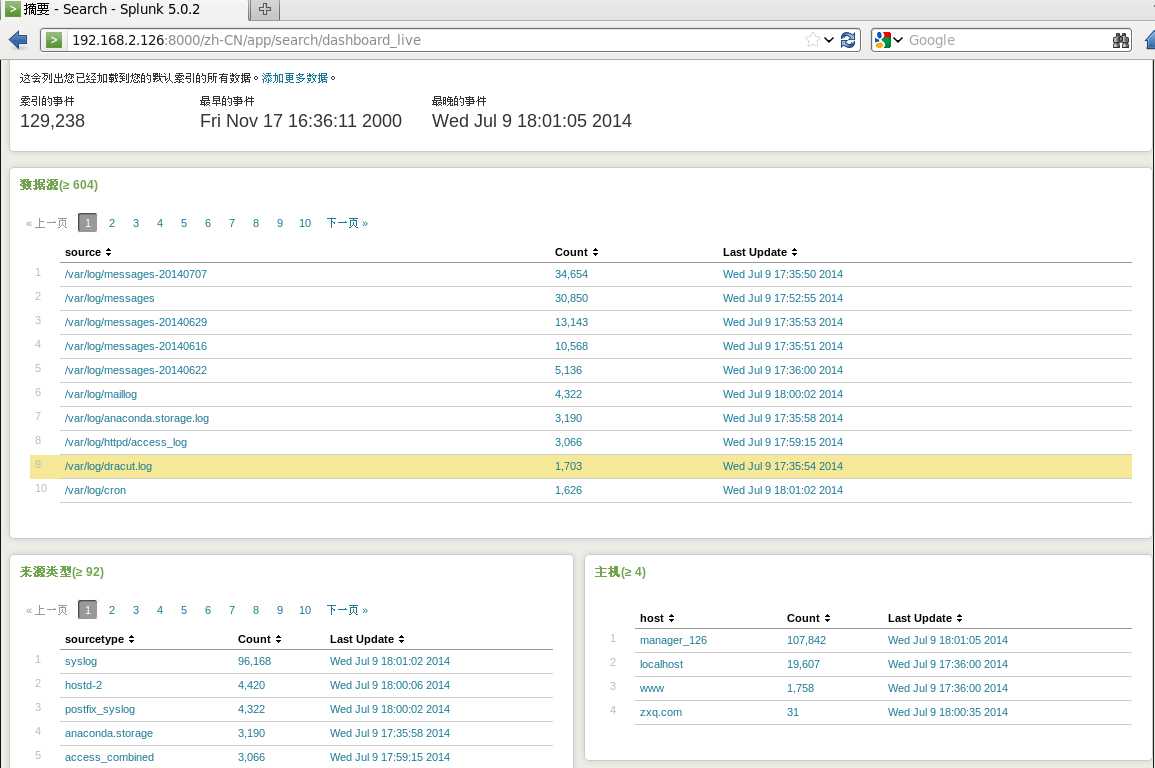Click Wed Jul 9 17:52:55 2014 timestamp
This screenshot has width=1155, height=768.
[x=782, y=298]
